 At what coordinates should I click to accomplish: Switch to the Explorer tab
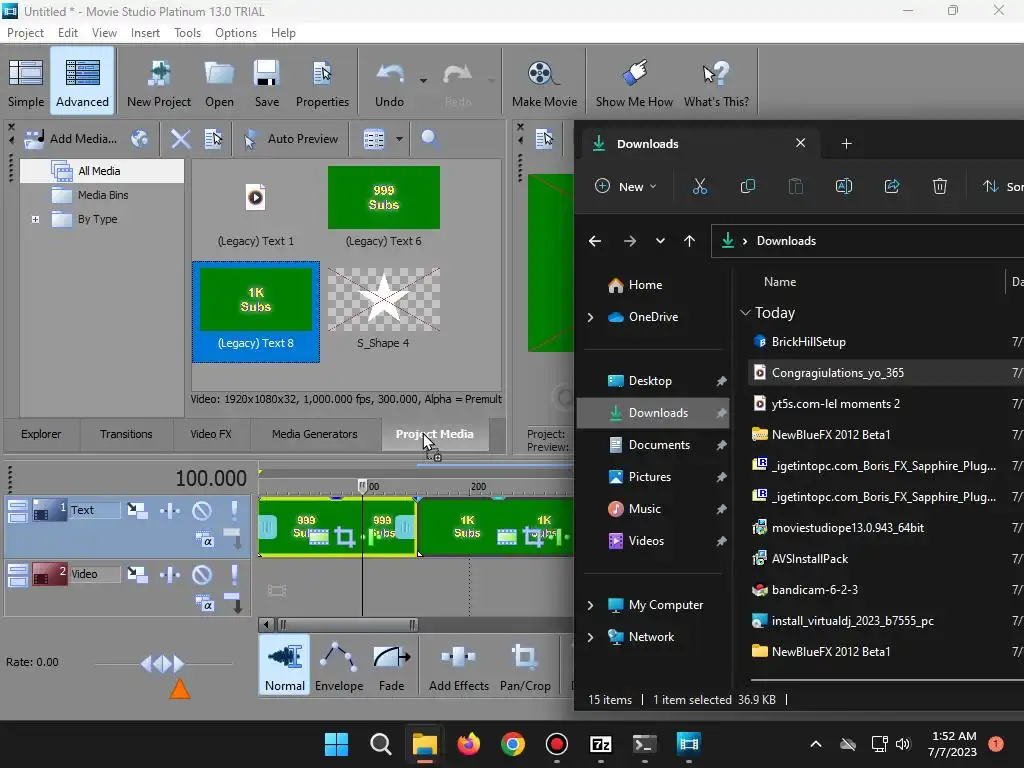pyautogui.click(x=40, y=434)
